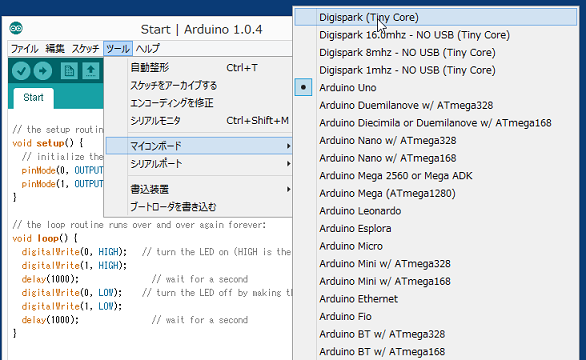Open the スケッチ menu
Viewport: 586px width, 360px height.
pos(86,49)
